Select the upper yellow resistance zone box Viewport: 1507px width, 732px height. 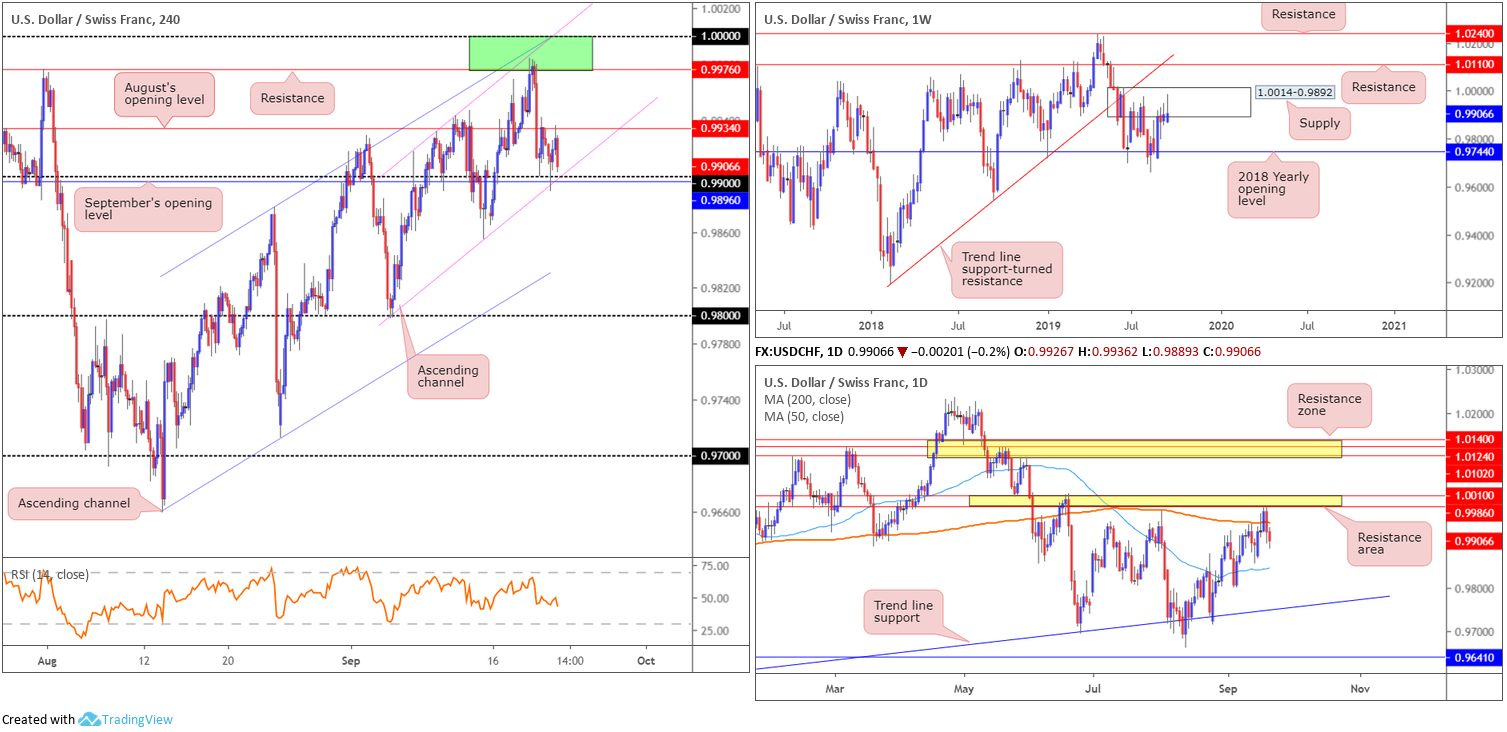click(1134, 448)
